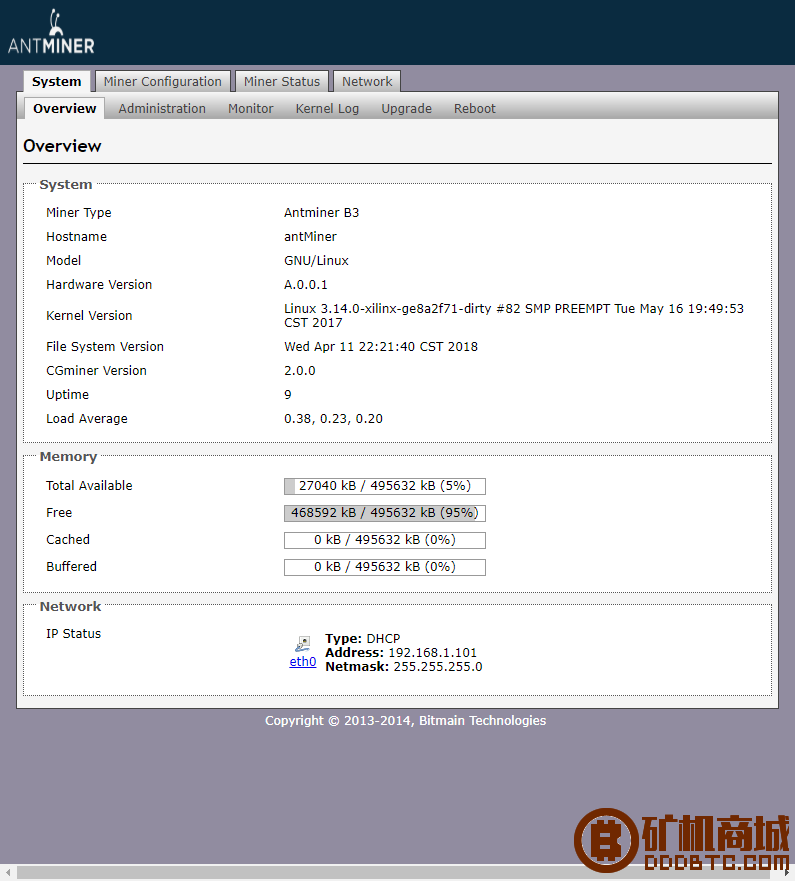Switch to the System tab
The image size is (795, 881).
click(x=56, y=81)
